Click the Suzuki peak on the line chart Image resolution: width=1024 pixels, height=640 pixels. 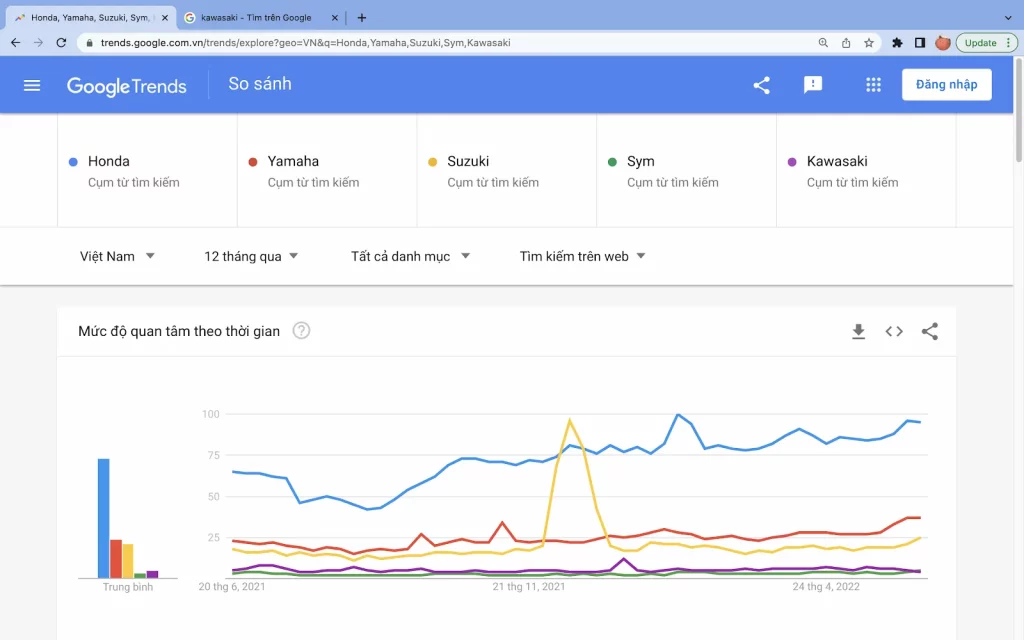[x=569, y=421]
